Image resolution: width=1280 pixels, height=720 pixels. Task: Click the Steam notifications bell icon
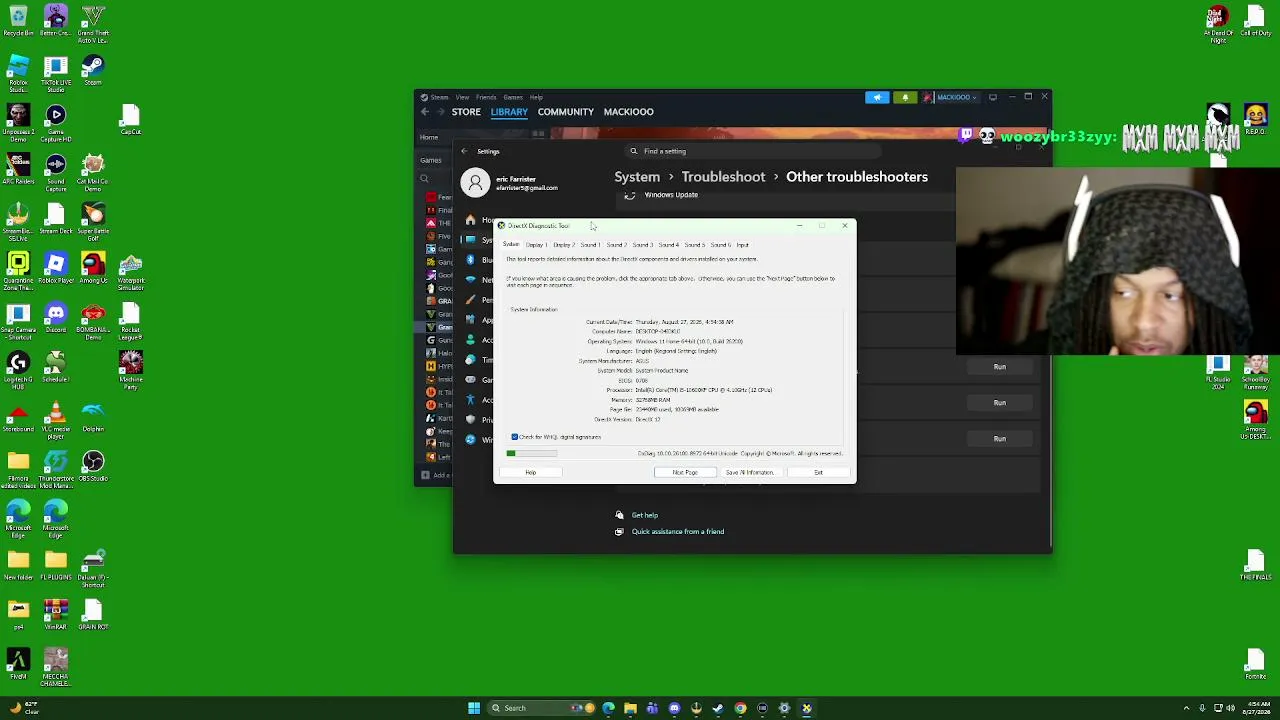coord(905,97)
